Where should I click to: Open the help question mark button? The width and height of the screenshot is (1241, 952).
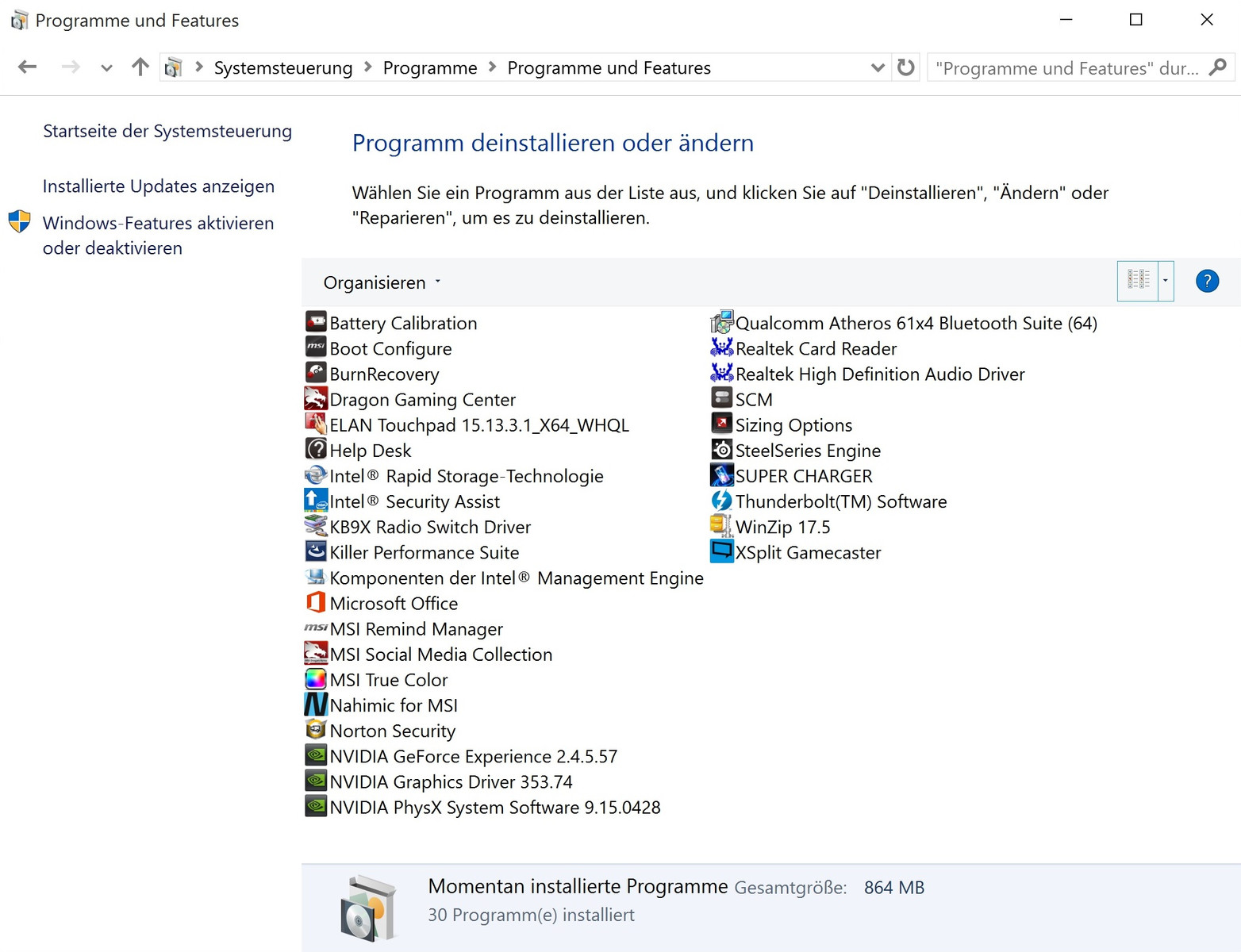(x=1207, y=281)
